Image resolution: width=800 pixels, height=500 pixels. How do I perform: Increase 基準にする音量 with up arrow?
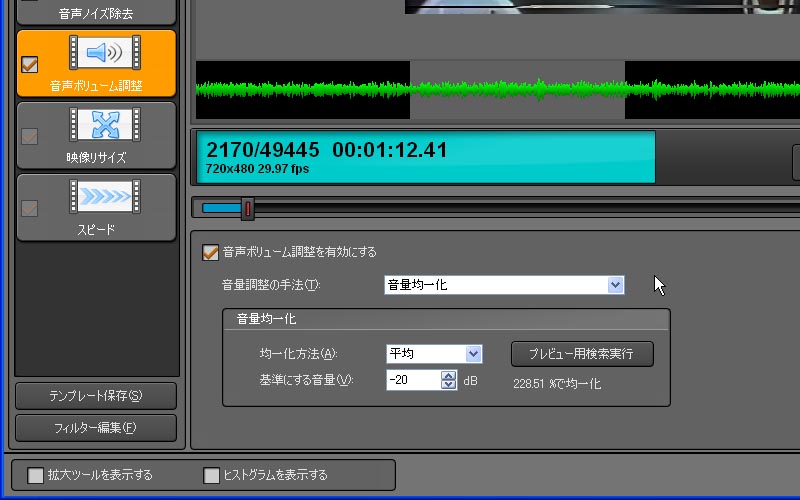pos(448,376)
